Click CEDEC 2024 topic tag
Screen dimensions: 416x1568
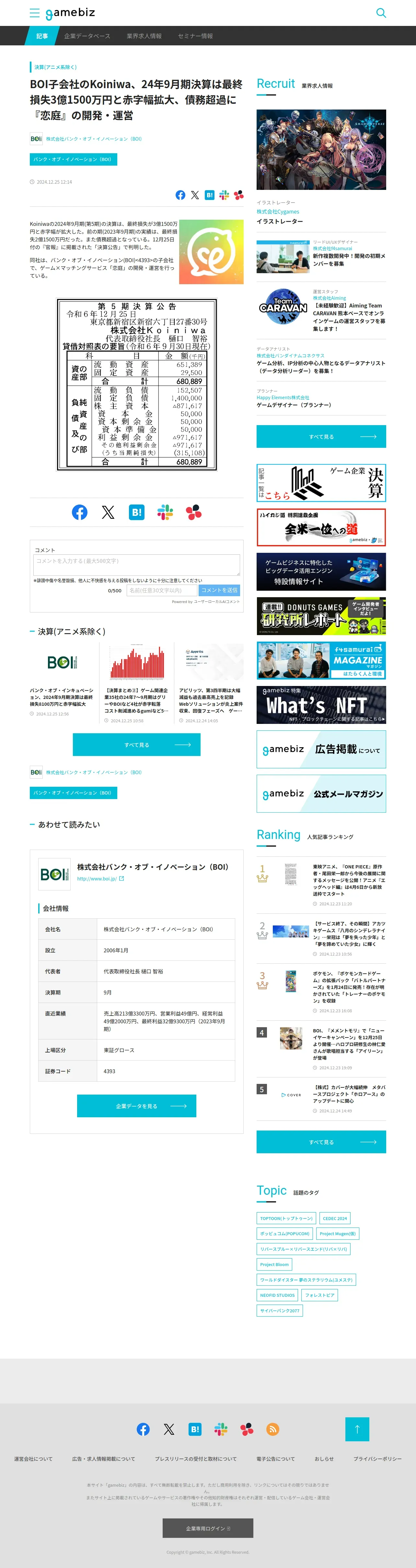(x=335, y=1219)
